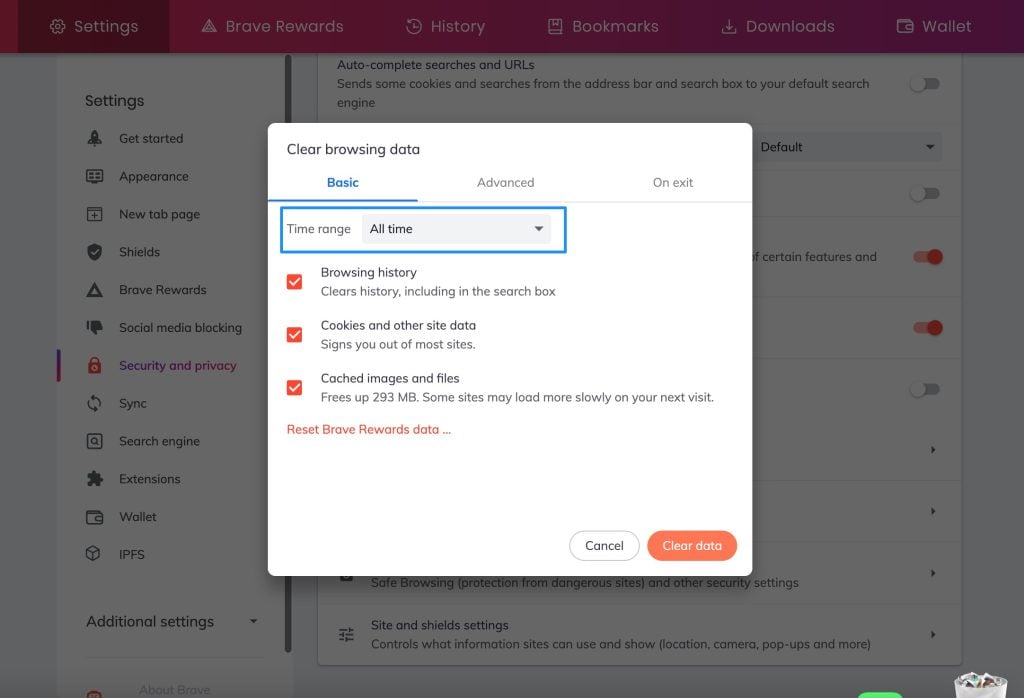
Task: Click the Brave Rewards triangle icon in top bar
Action: (209, 26)
